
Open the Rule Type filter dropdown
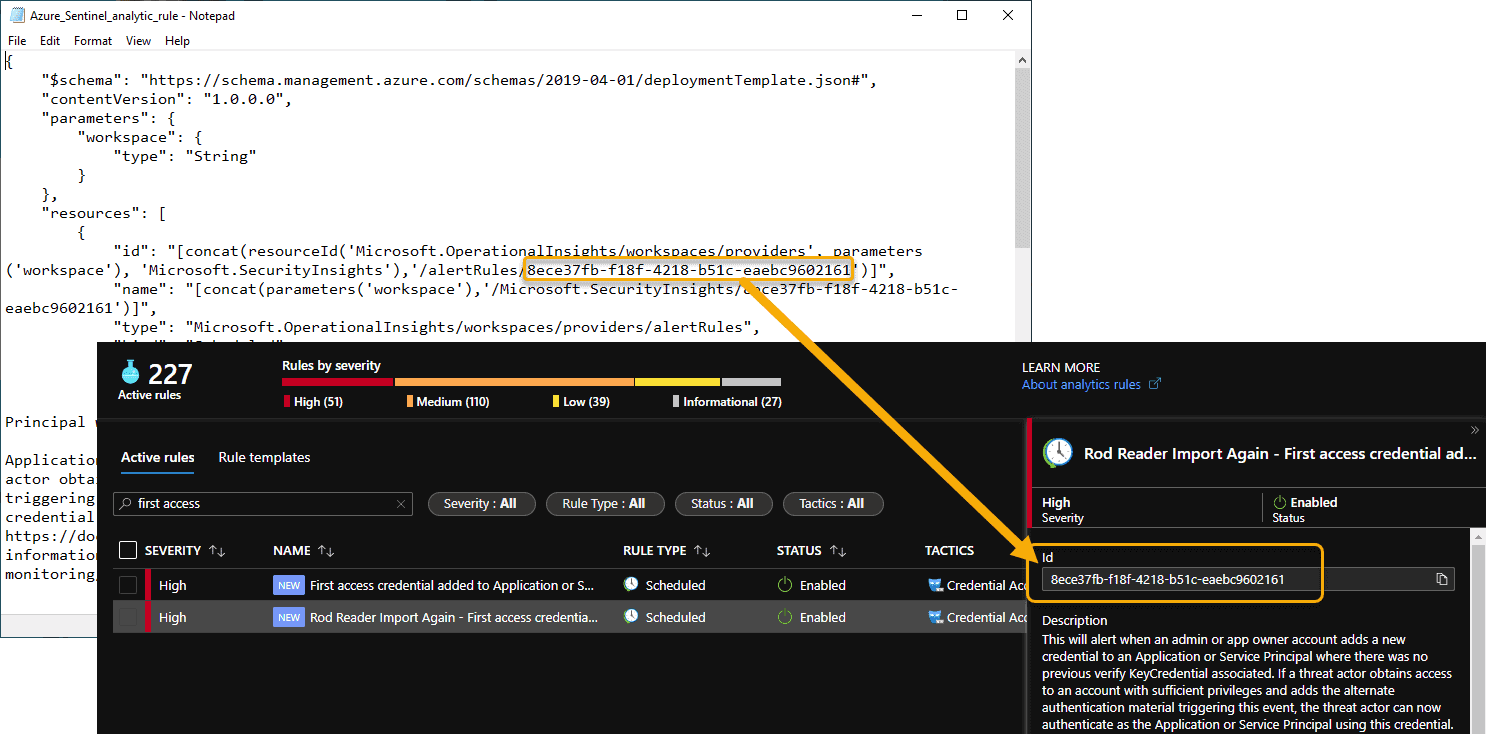[603, 504]
